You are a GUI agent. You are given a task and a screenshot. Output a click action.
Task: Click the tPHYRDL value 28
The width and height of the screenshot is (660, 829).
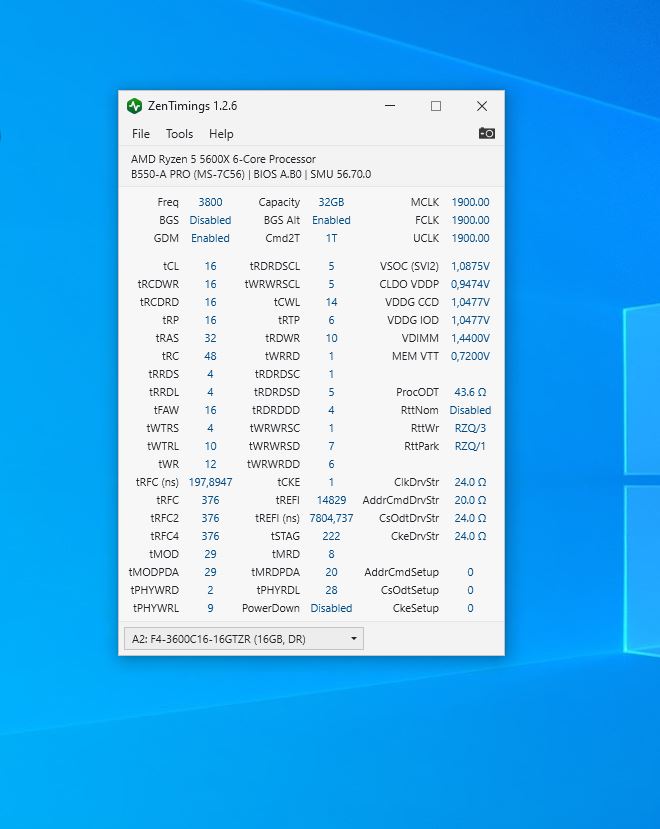tap(331, 589)
